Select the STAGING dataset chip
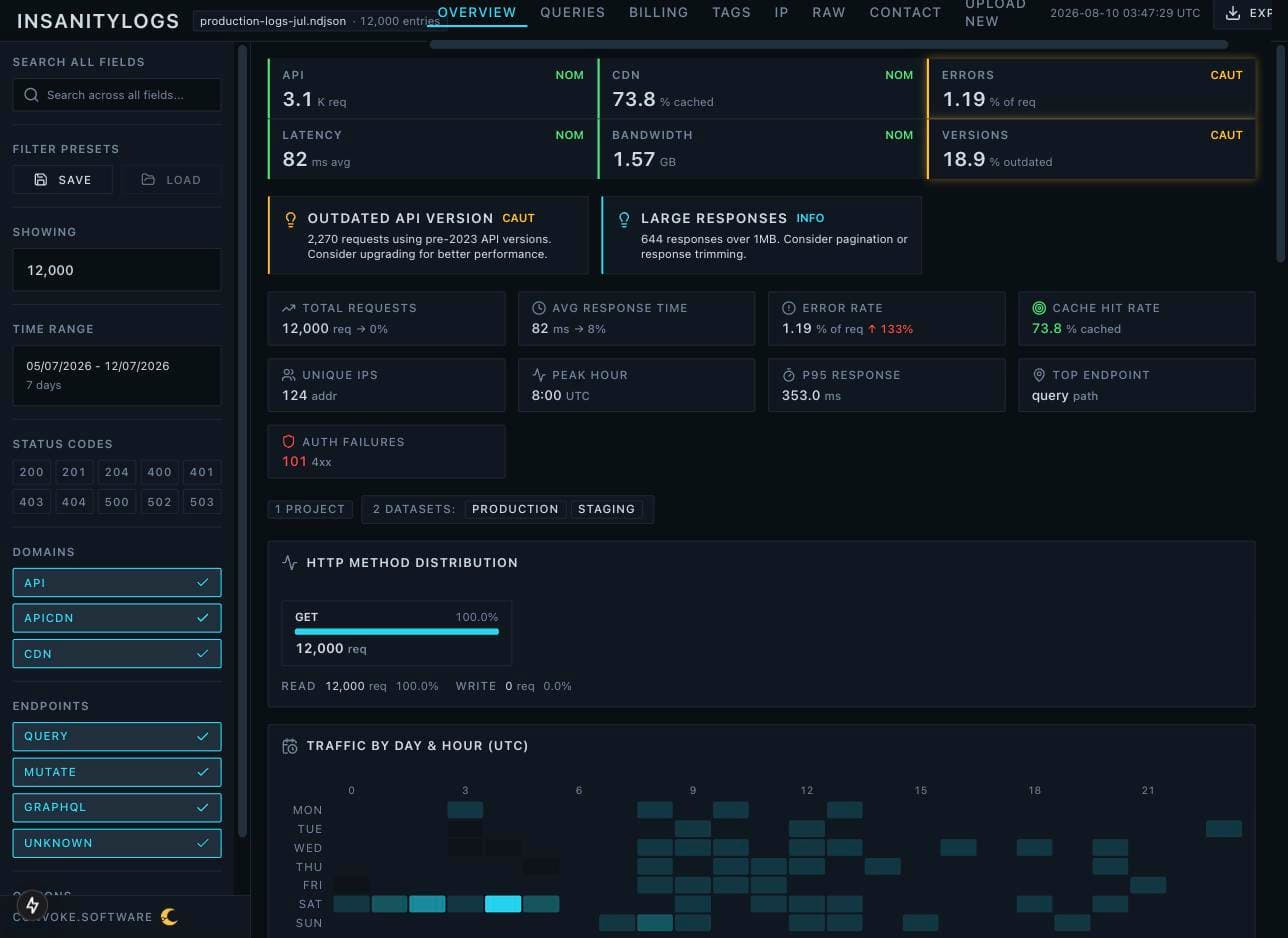Viewport: 1288px width, 938px height. 606,509
